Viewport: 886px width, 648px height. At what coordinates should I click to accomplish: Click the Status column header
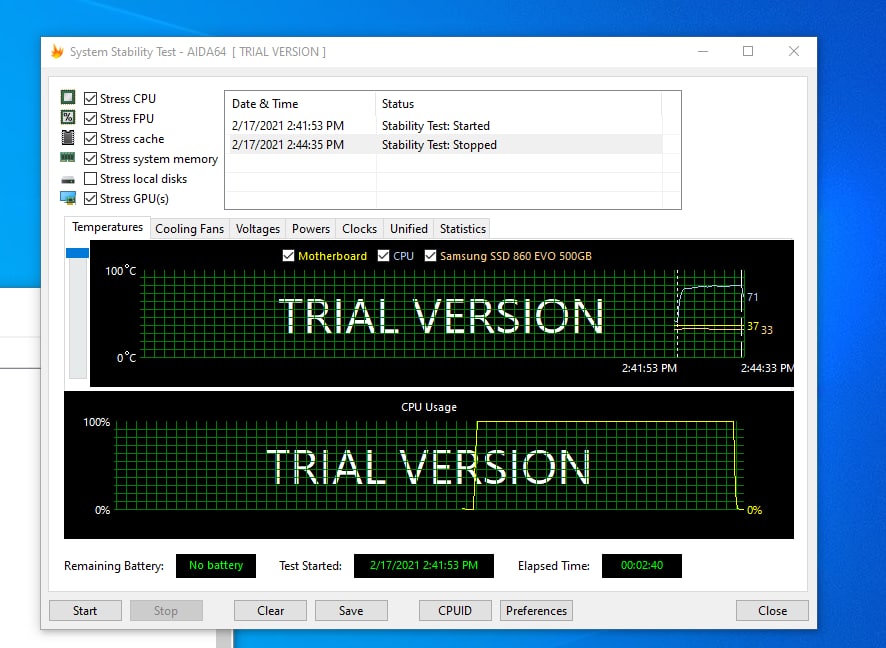click(x=518, y=104)
